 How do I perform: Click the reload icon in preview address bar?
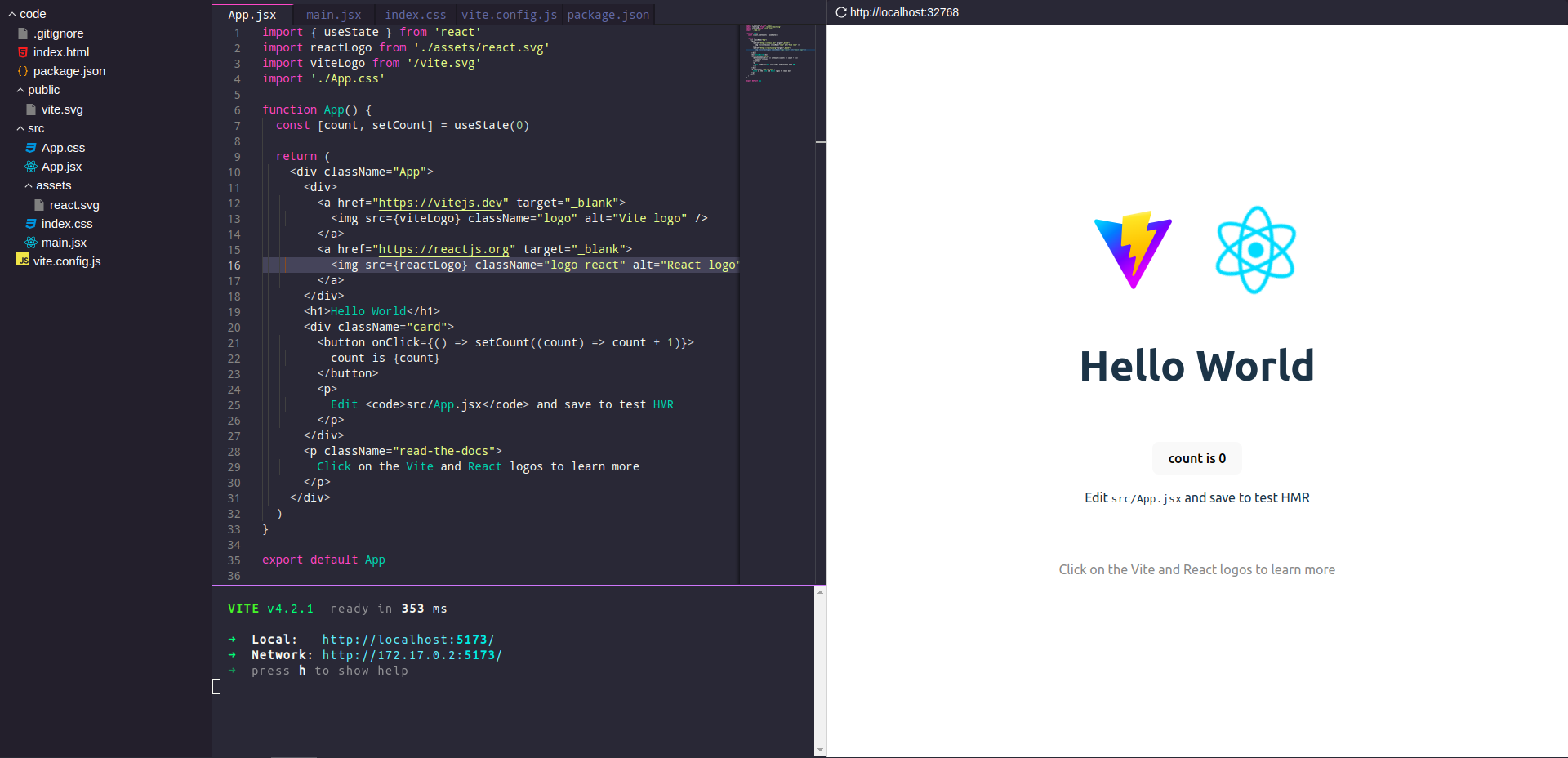pyautogui.click(x=841, y=12)
